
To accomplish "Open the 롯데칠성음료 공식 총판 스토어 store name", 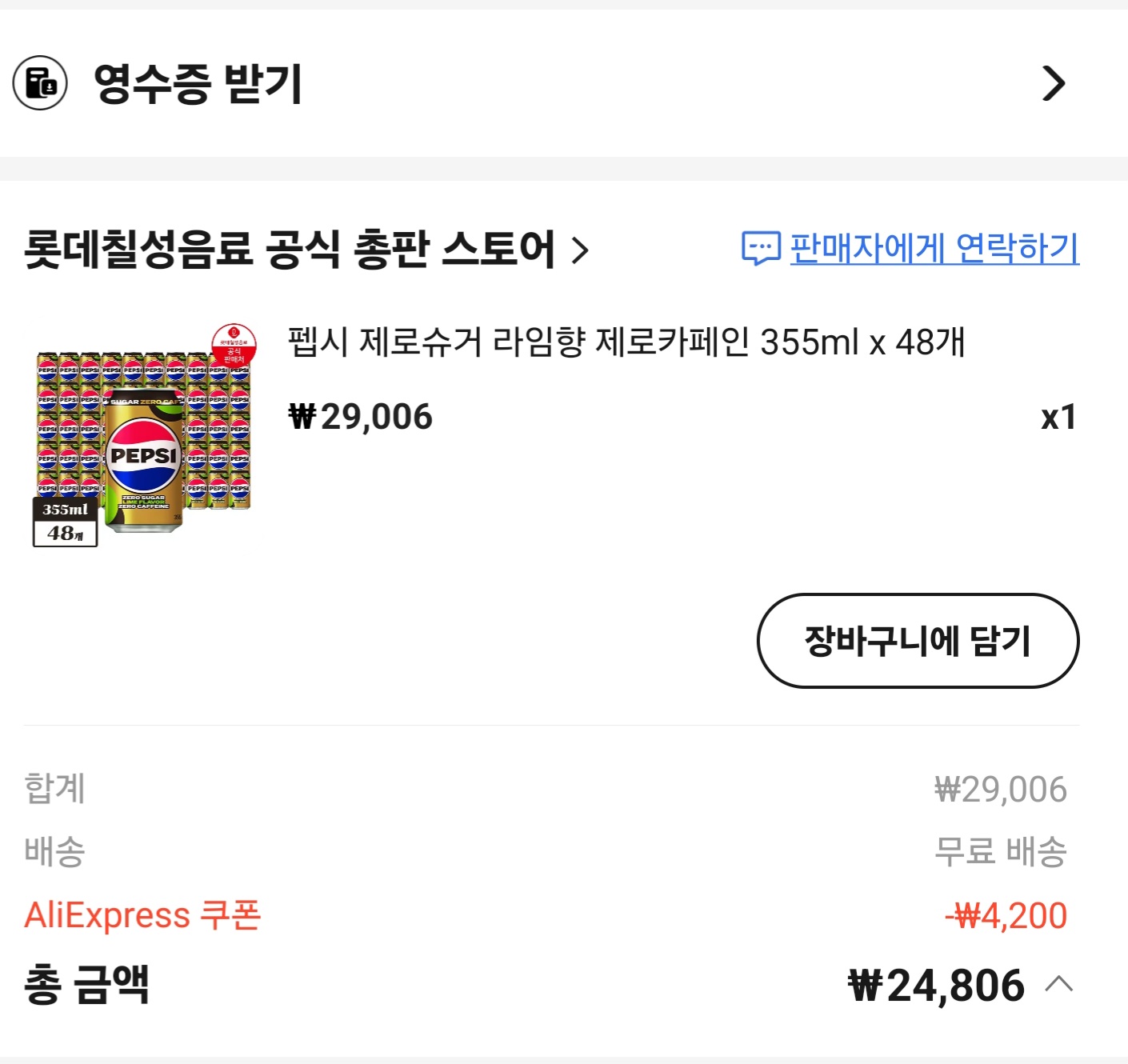I will point(290,249).
